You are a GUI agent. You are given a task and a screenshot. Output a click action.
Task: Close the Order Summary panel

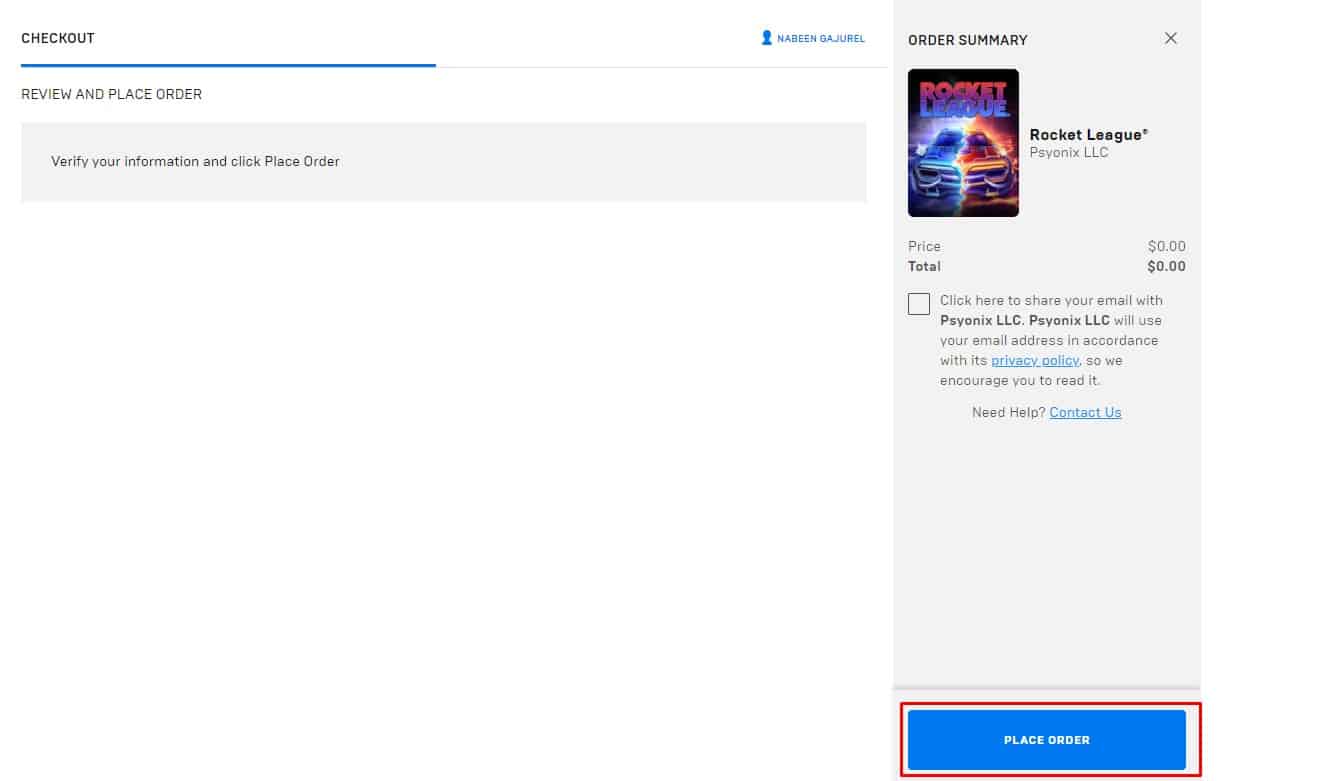[1171, 38]
